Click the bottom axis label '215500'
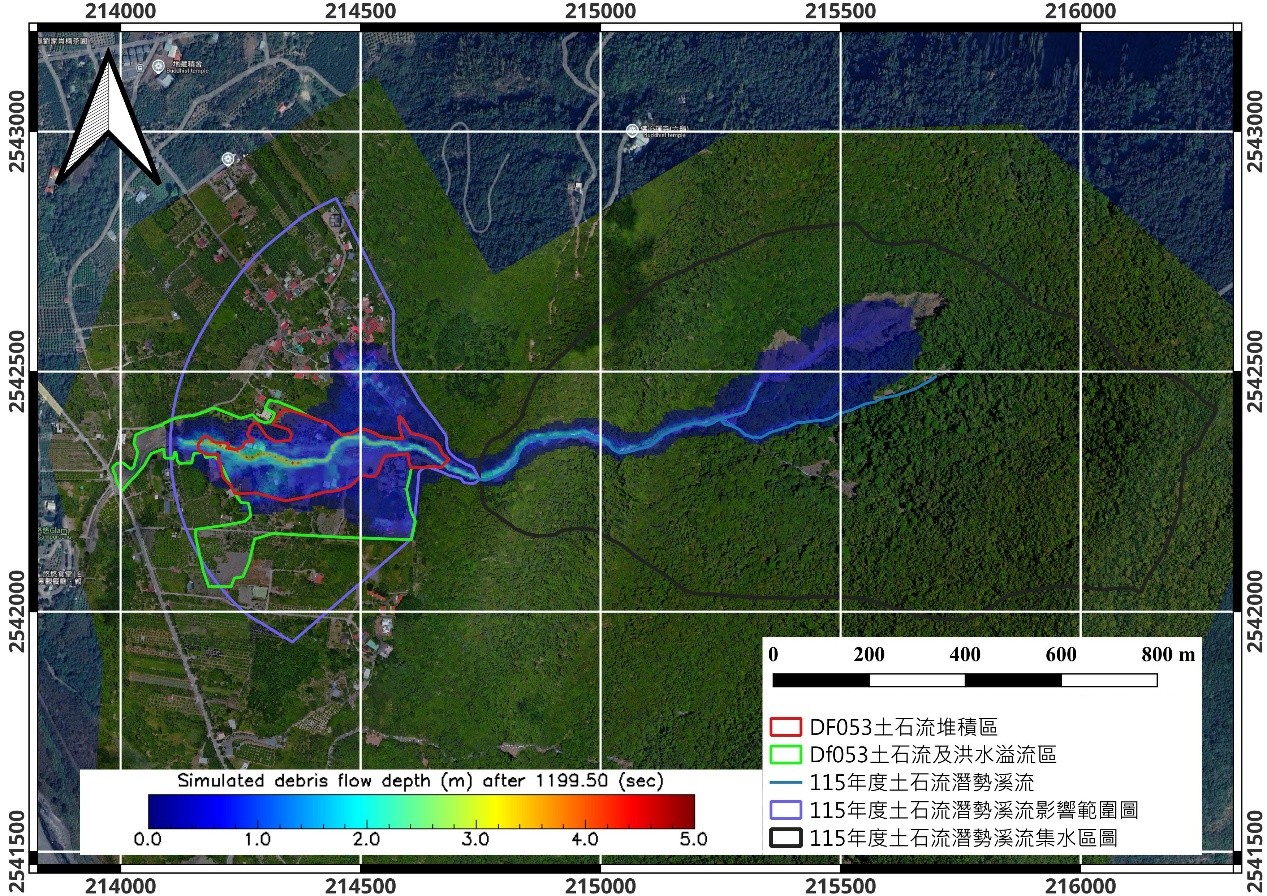Viewport: 1267px width, 896px height. pos(842,886)
